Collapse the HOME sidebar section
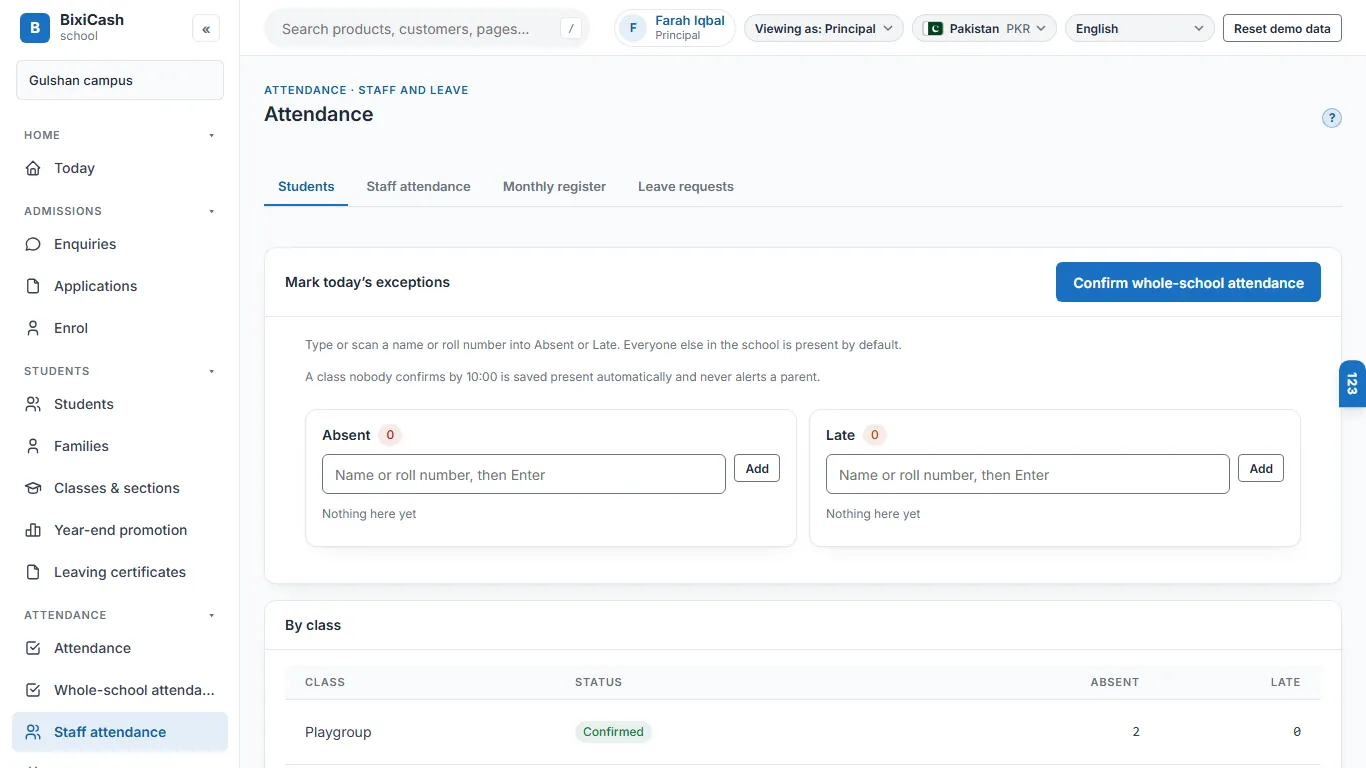This screenshot has height=768, width=1366. 211,135
